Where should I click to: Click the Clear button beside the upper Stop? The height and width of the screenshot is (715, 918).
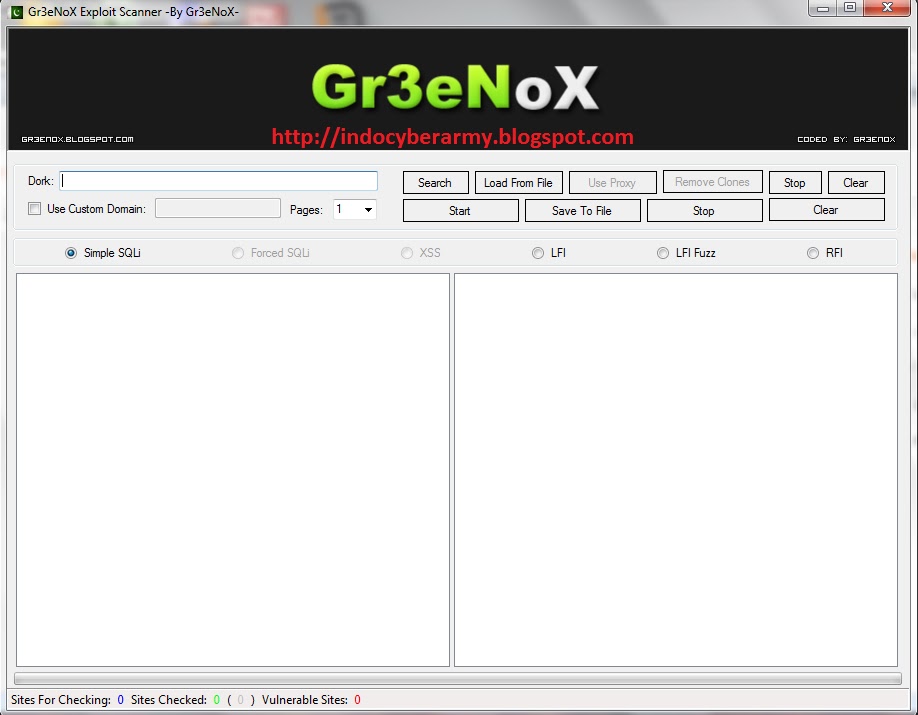click(x=856, y=183)
